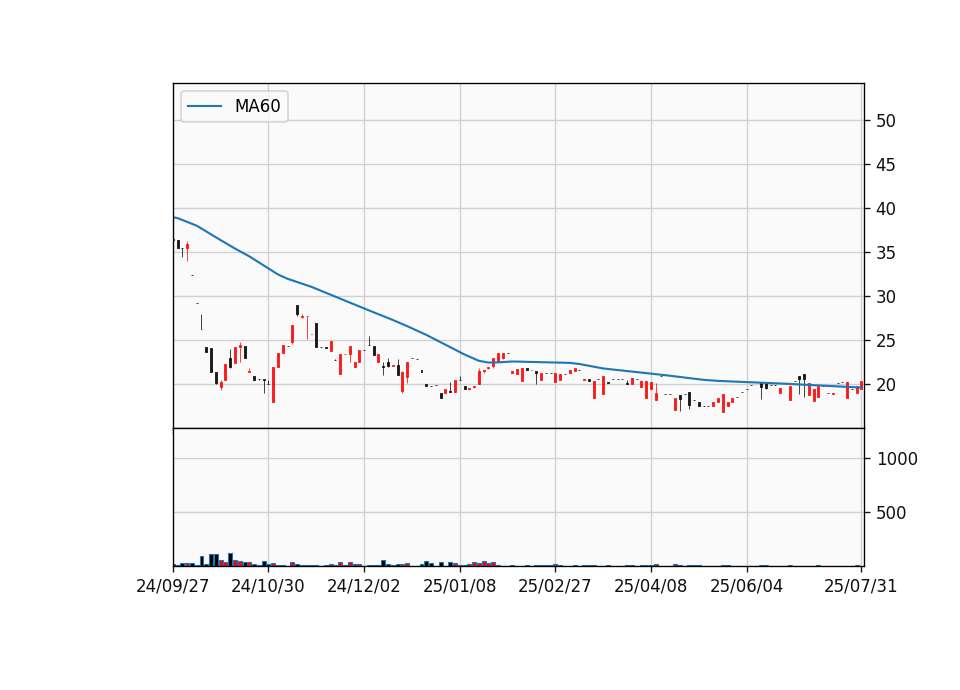
Task: Click the 25/01/08 date label
Action: click(459, 586)
